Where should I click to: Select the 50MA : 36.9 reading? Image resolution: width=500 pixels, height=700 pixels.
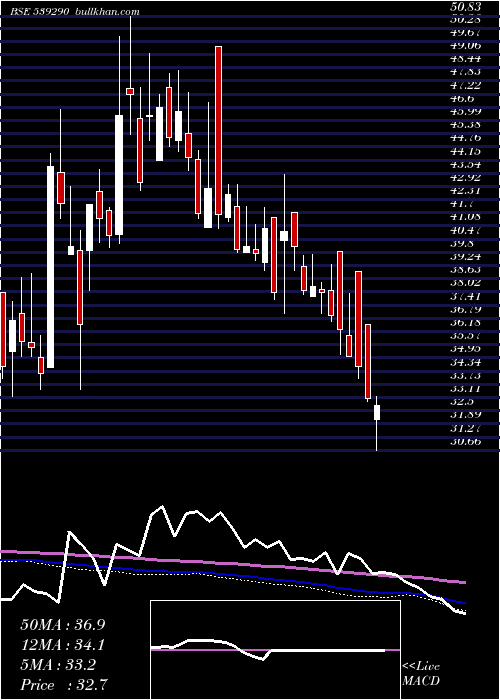(62, 625)
